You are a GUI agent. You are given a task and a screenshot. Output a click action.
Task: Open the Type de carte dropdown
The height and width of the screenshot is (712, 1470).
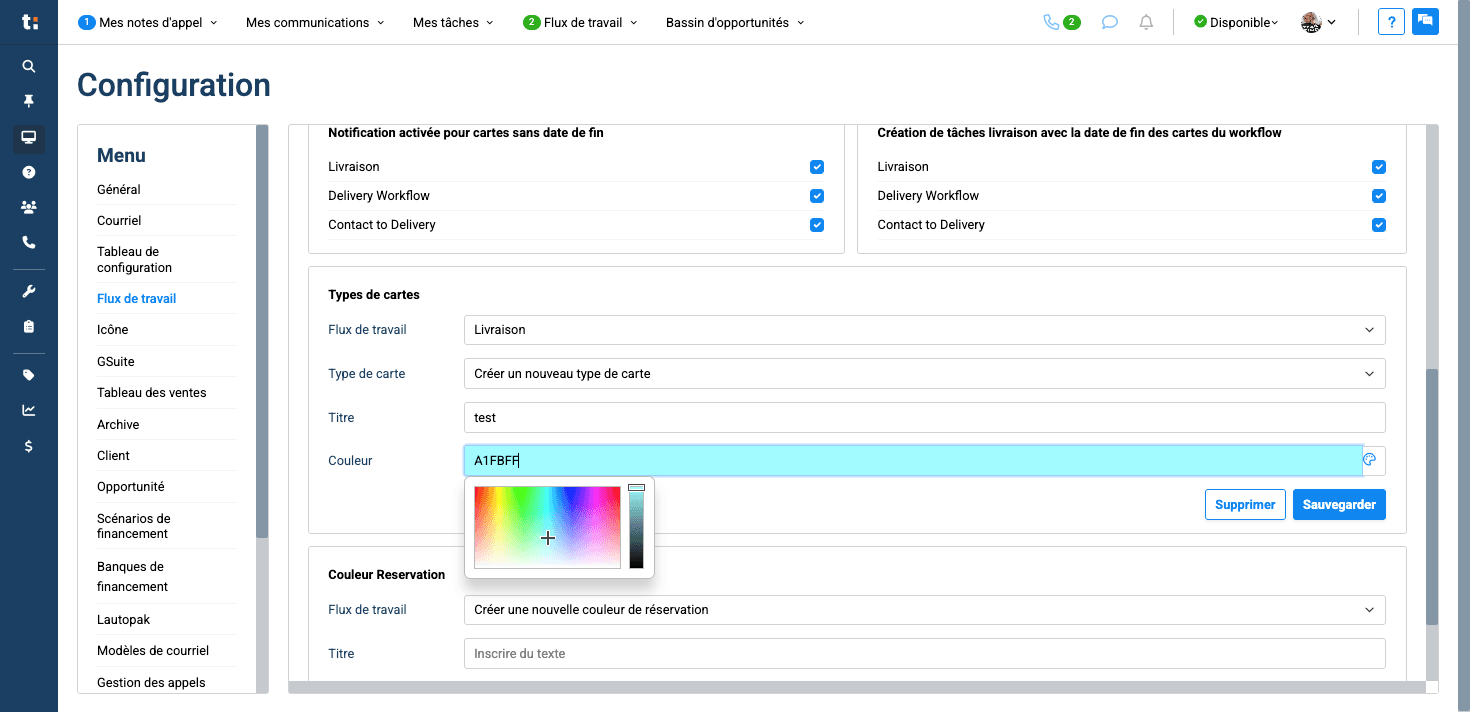pos(924,374)
